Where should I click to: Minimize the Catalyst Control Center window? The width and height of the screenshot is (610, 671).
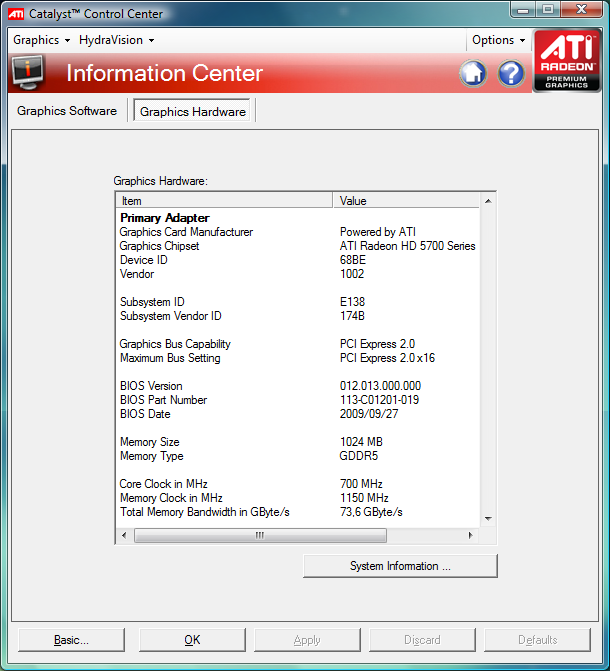pyautogui.click(x=523, y=9)
